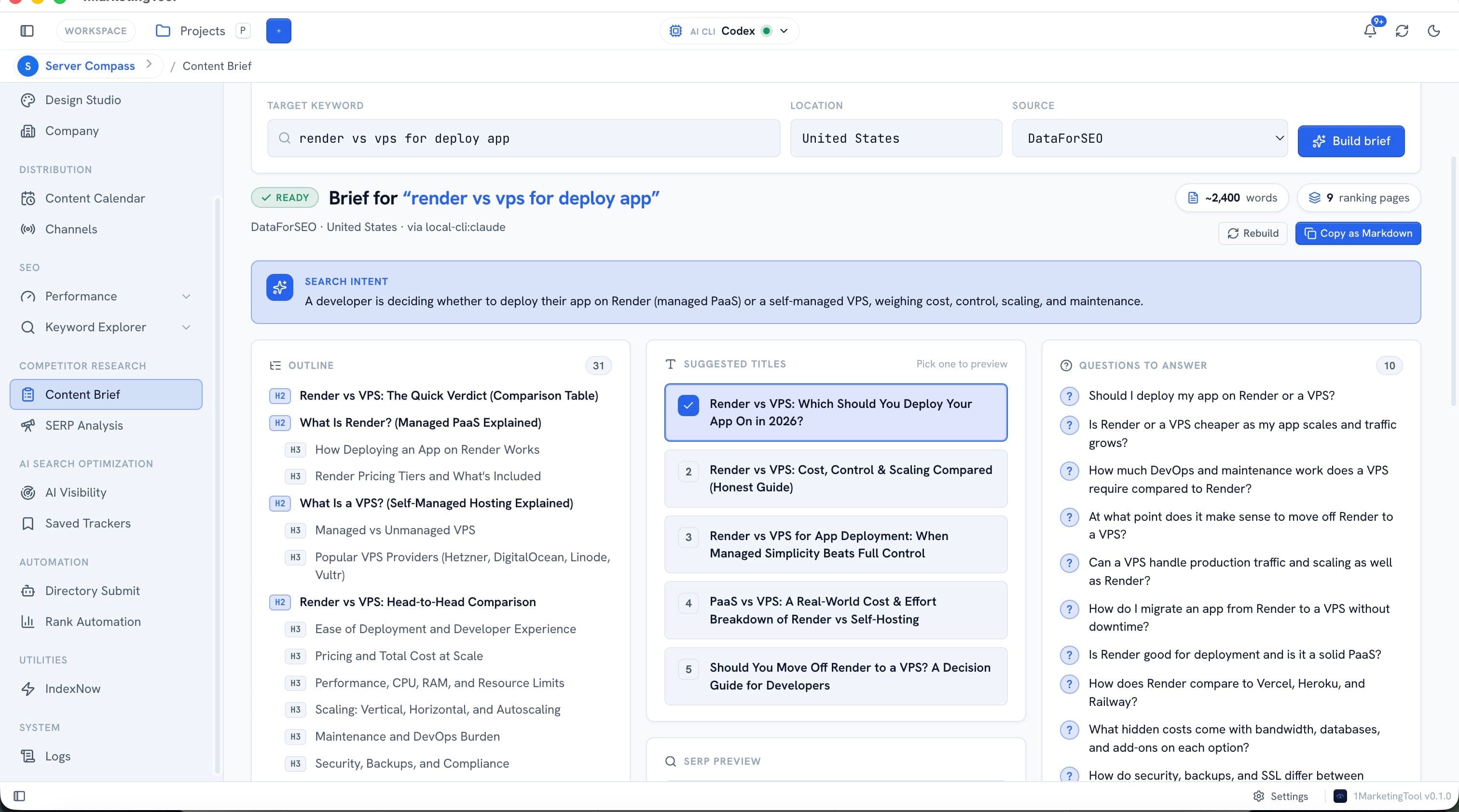Select title 'Should You Move Off Render to a VPS?'

point(836,676)
